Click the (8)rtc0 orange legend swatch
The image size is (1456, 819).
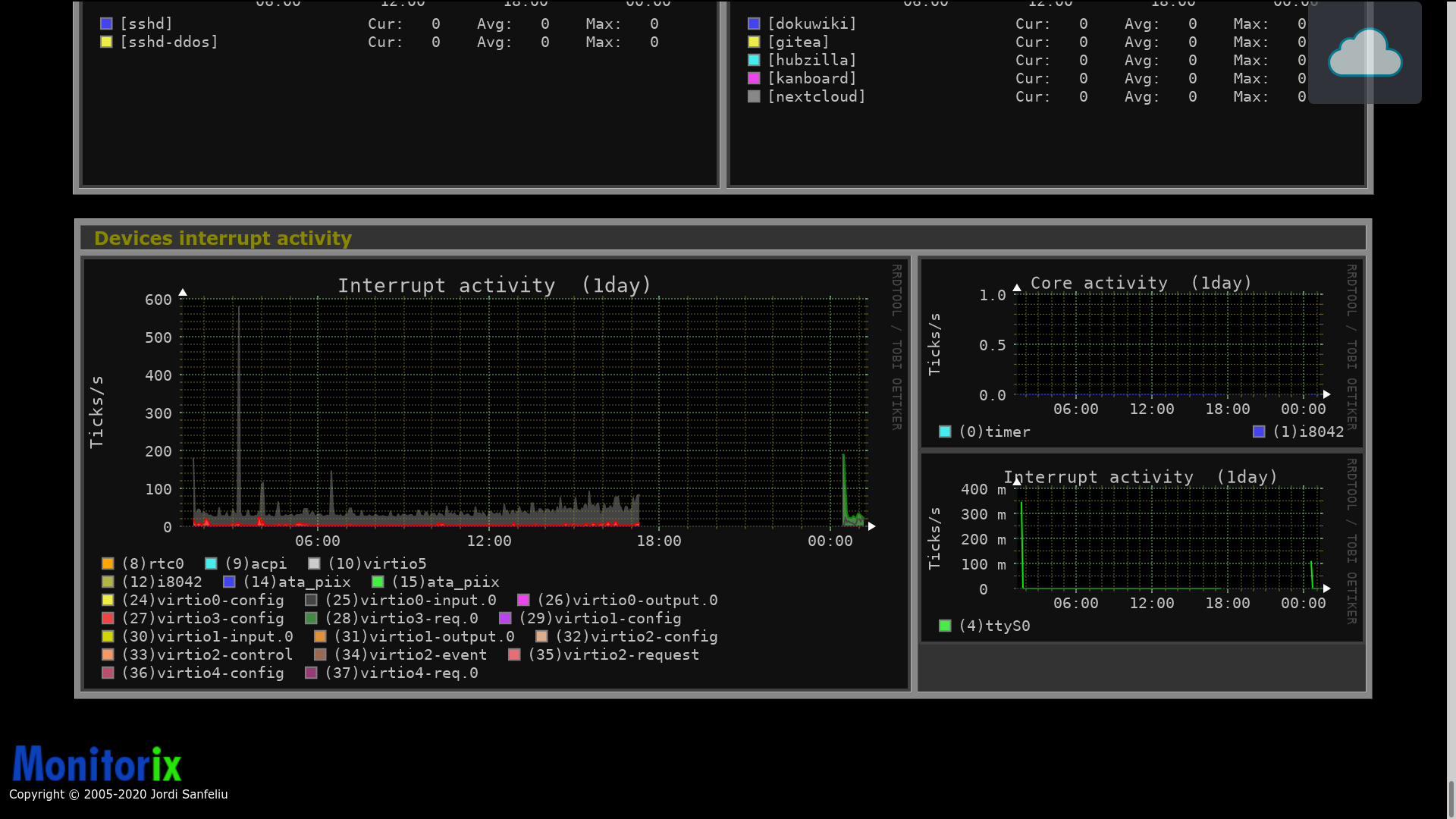[x=108, y=563]
